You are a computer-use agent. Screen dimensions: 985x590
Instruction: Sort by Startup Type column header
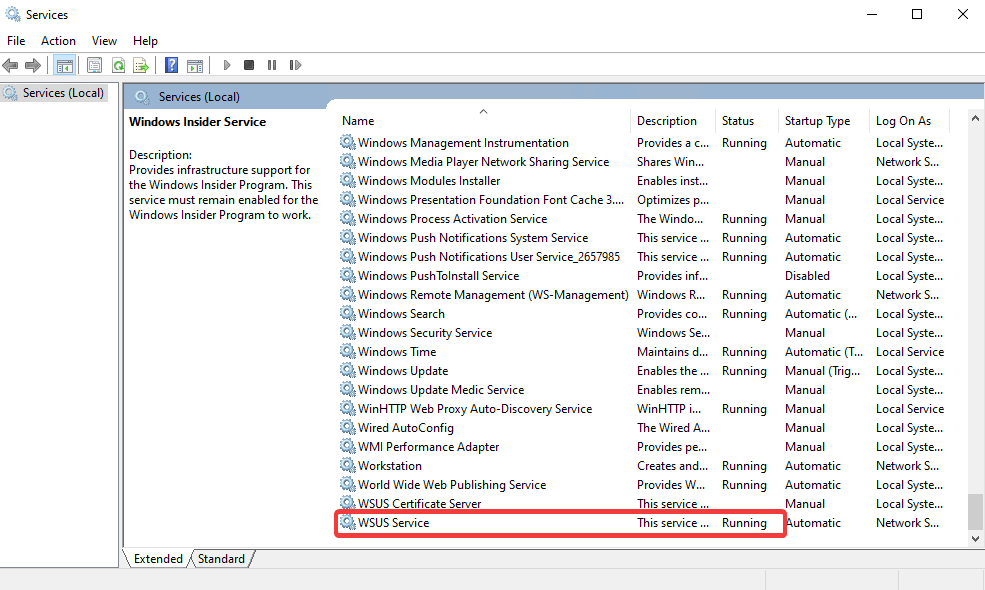click(x=817, y=121)
